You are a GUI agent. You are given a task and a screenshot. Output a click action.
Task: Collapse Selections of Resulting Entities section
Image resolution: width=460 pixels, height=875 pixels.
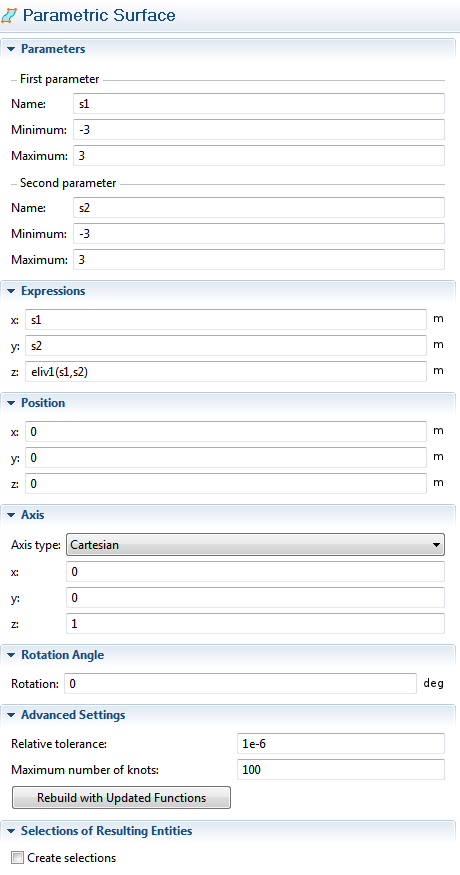point(11,831)
